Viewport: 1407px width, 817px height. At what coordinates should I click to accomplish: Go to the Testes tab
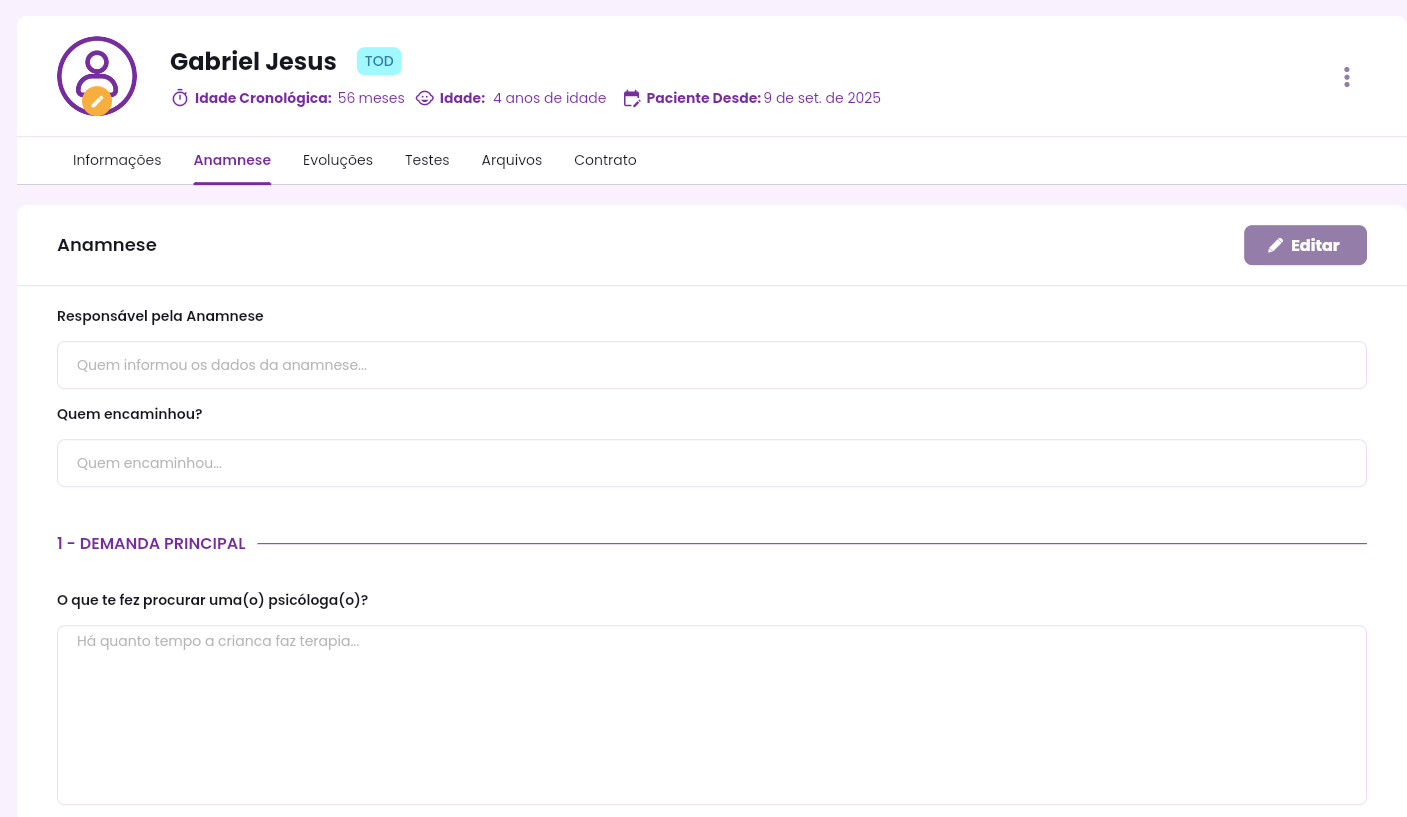[x=427, y=160]
